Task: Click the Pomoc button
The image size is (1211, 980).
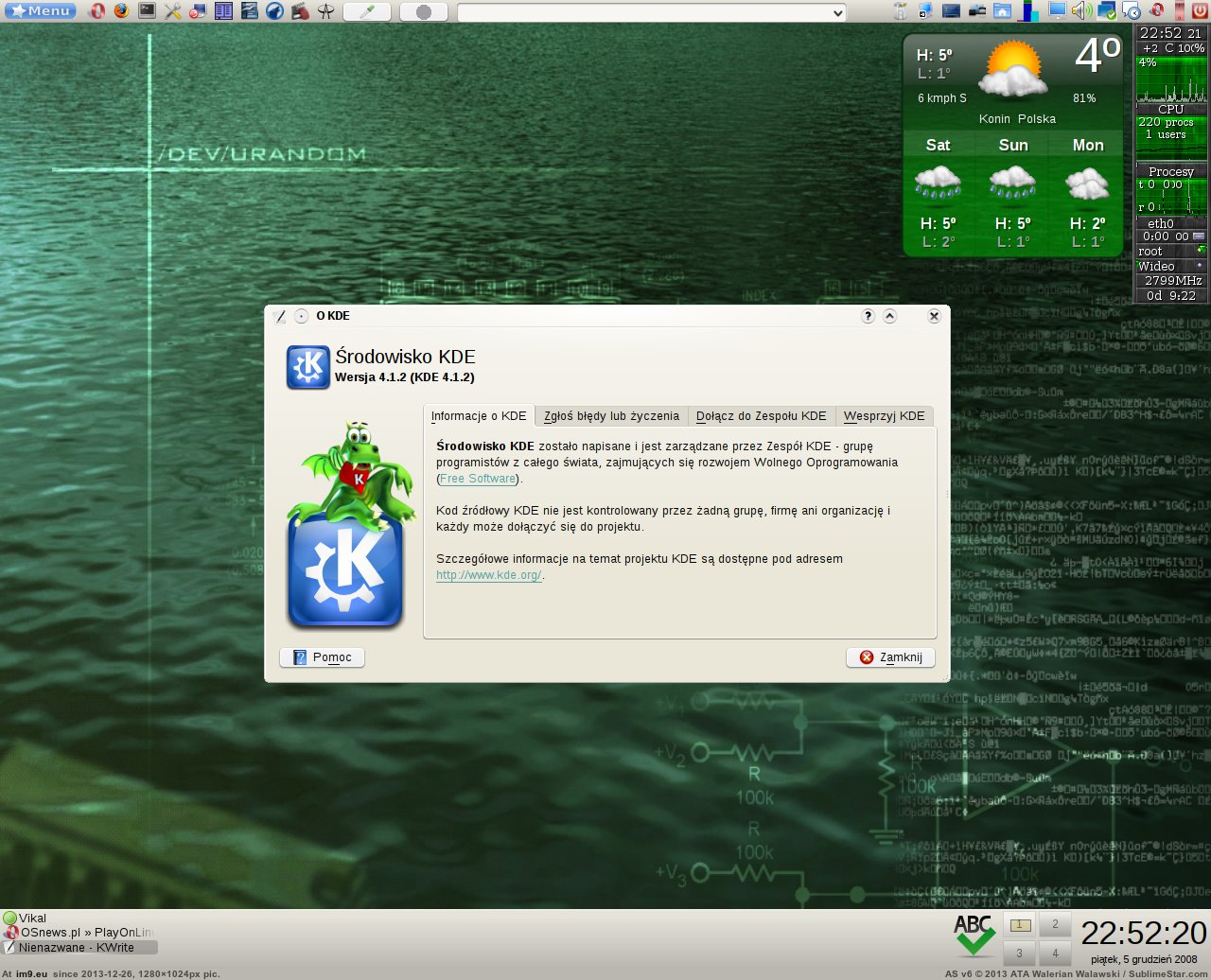Action: tap(322, 657)
